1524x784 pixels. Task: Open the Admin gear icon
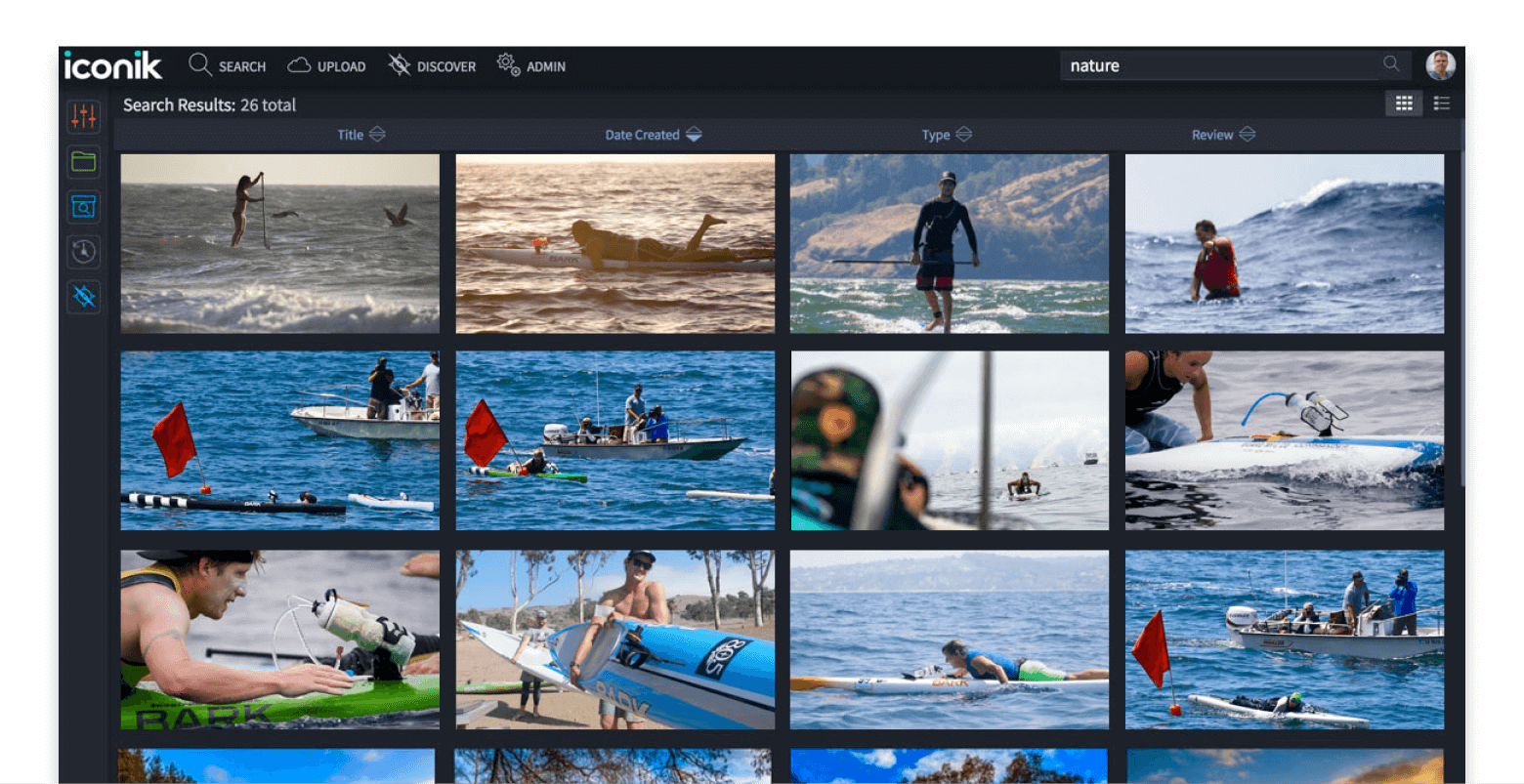pyautogui.click(x=507, y=64)
